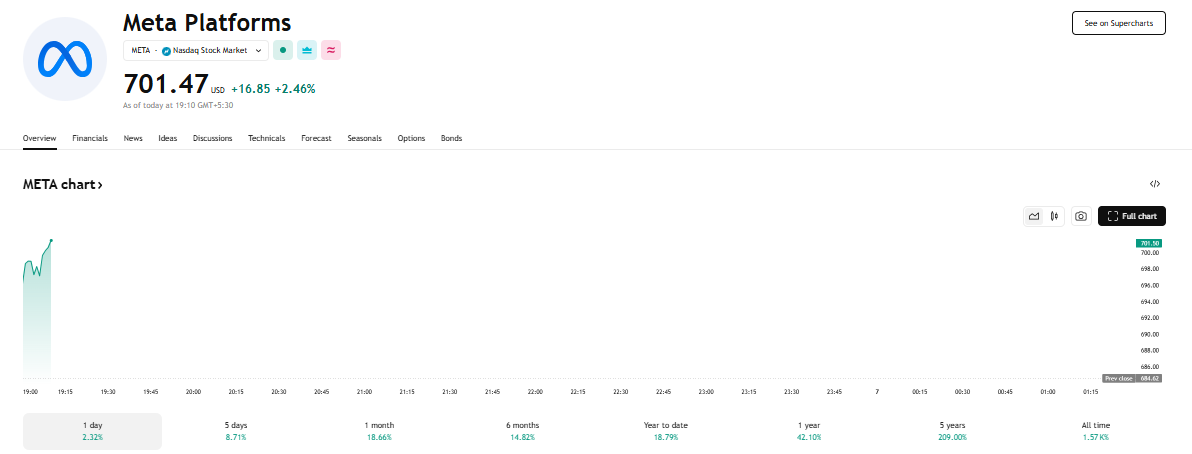
Task: Switch to candlestick chart style
Action: 1054,216
